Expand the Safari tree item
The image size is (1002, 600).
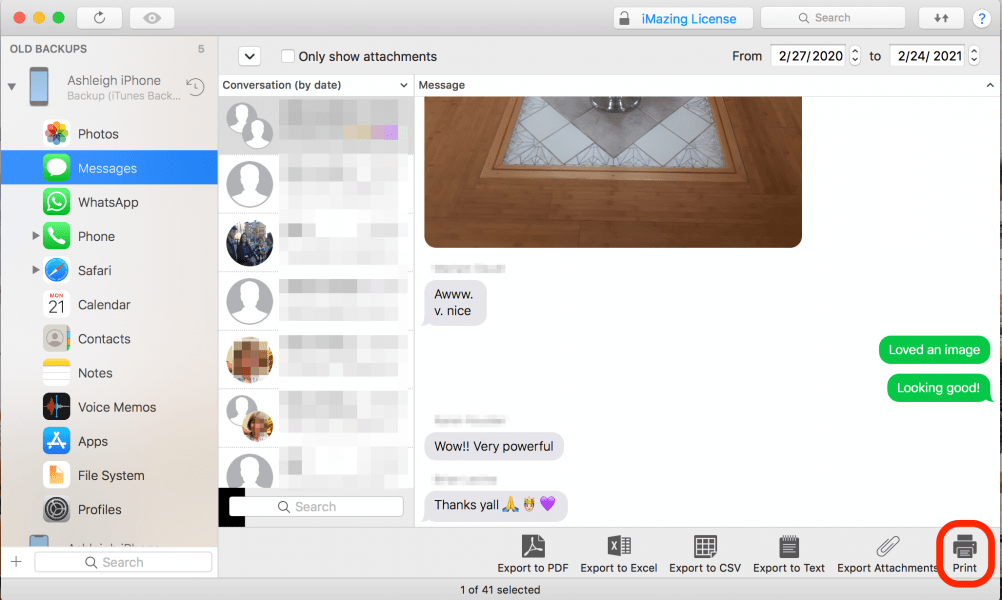(x=36, y=270)
